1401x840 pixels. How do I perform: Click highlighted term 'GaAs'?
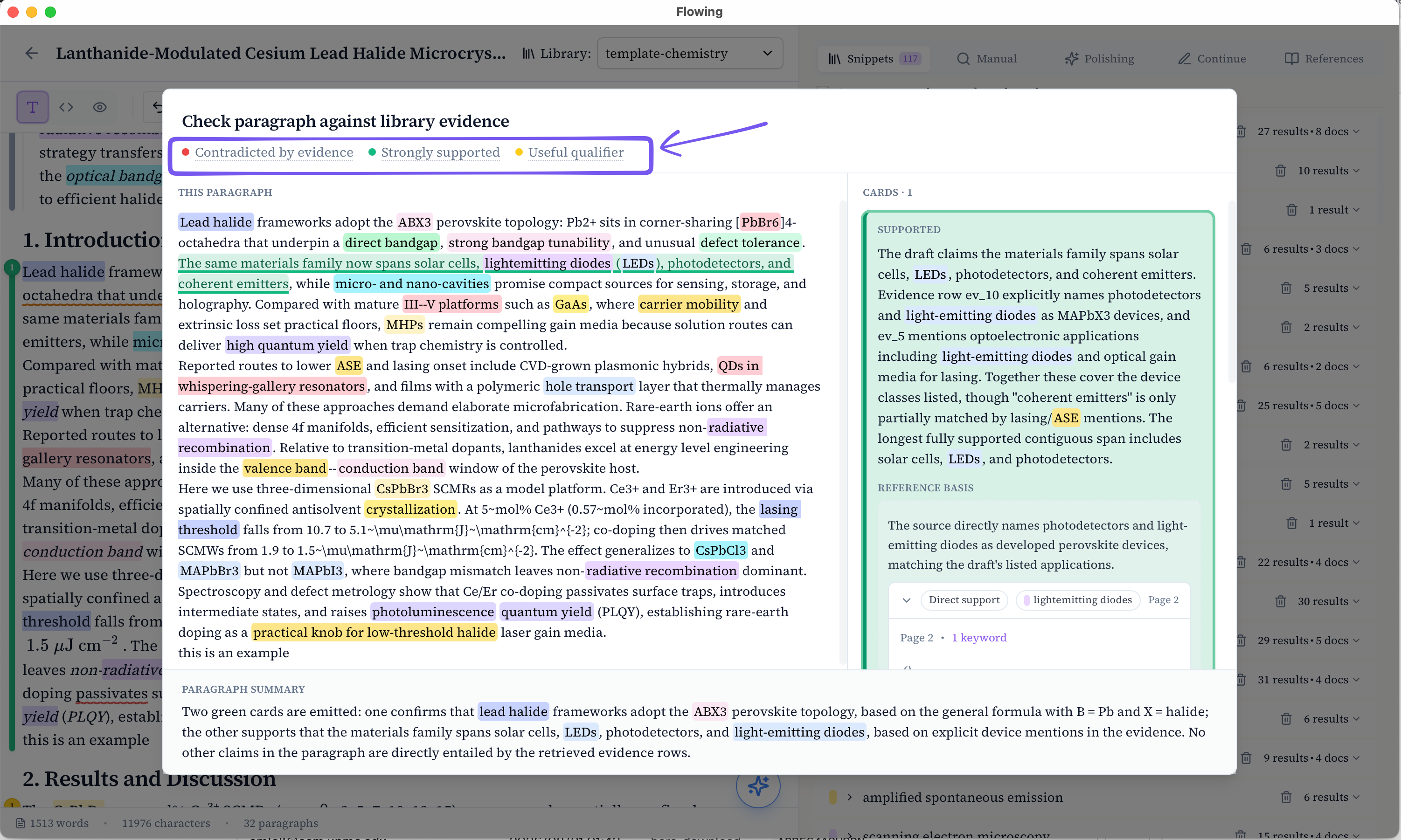pos(571,304)
